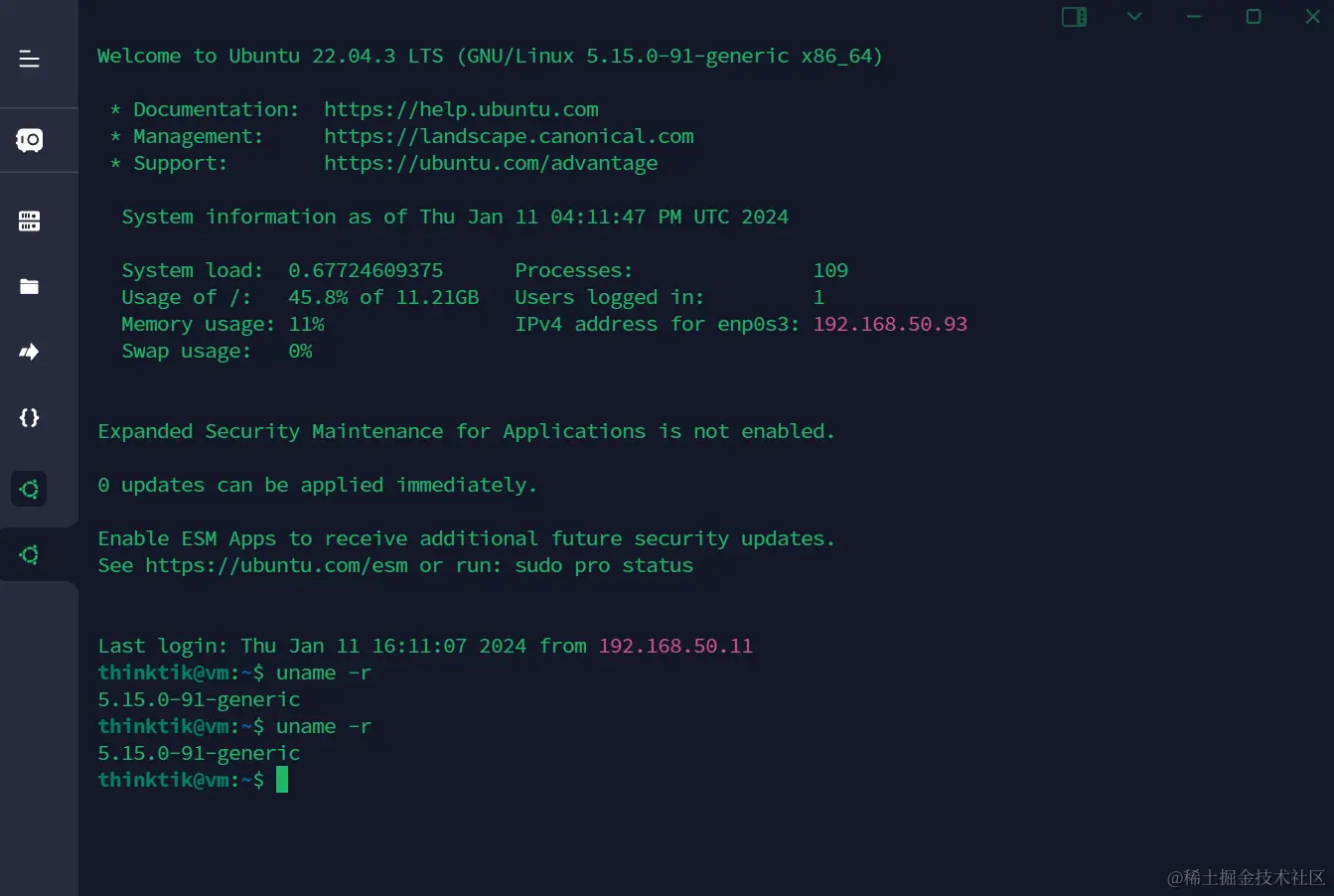Open the code snippets panel icon
This screenshot has height=896, width=1334.
28,417
